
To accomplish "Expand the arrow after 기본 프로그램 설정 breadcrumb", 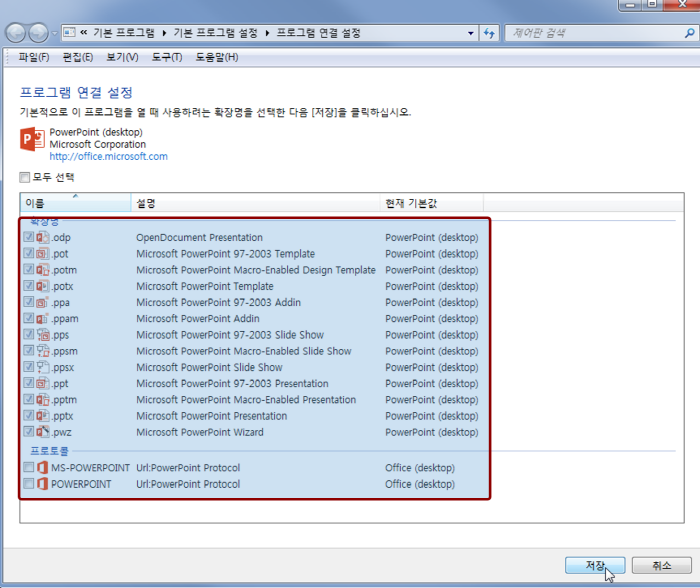I will tap(267, 33).
